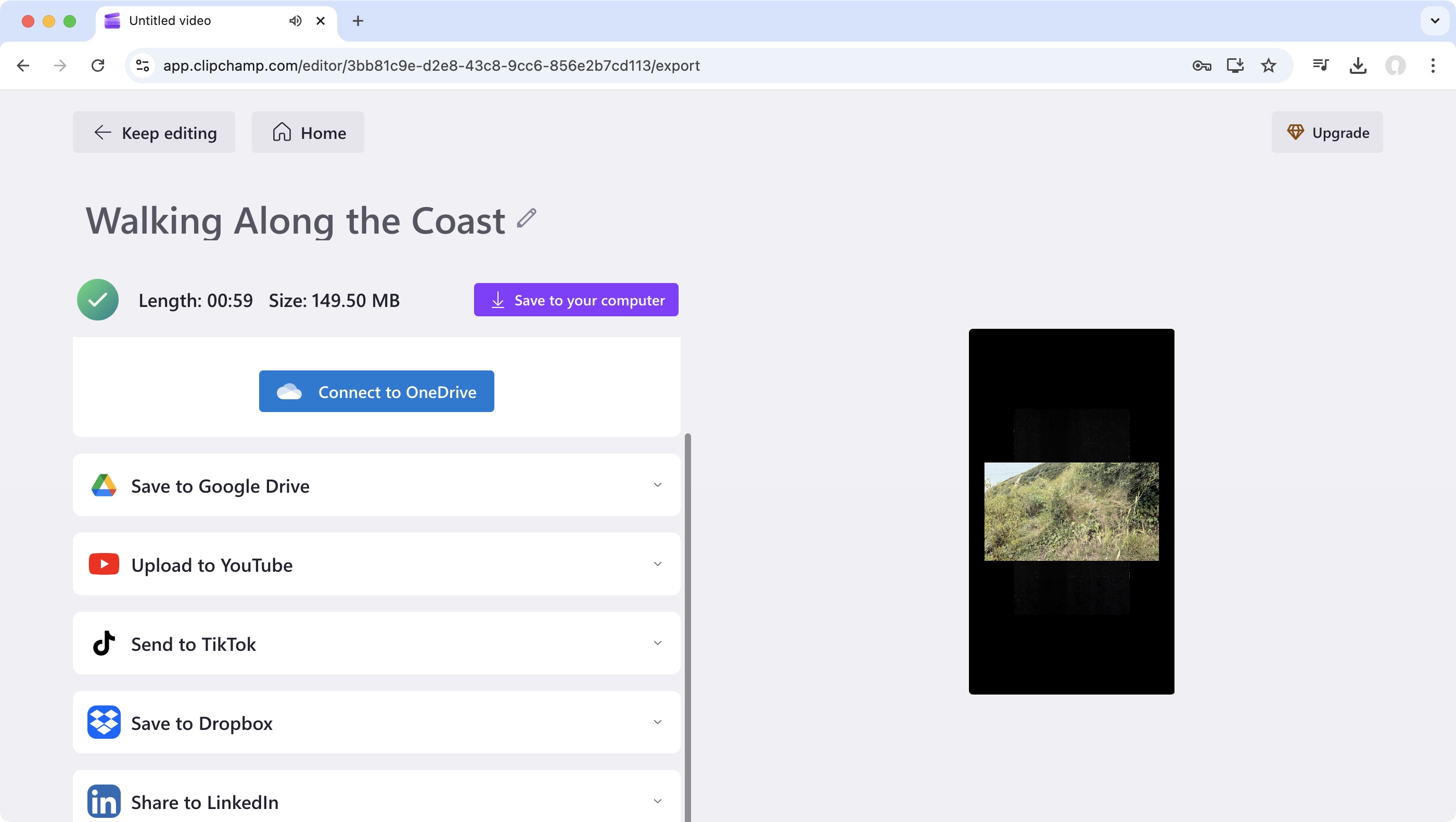Viewport: 1456px width, 822px height.
Task: Toggle the bookmark star for this page
Action: pos(1269,65)
